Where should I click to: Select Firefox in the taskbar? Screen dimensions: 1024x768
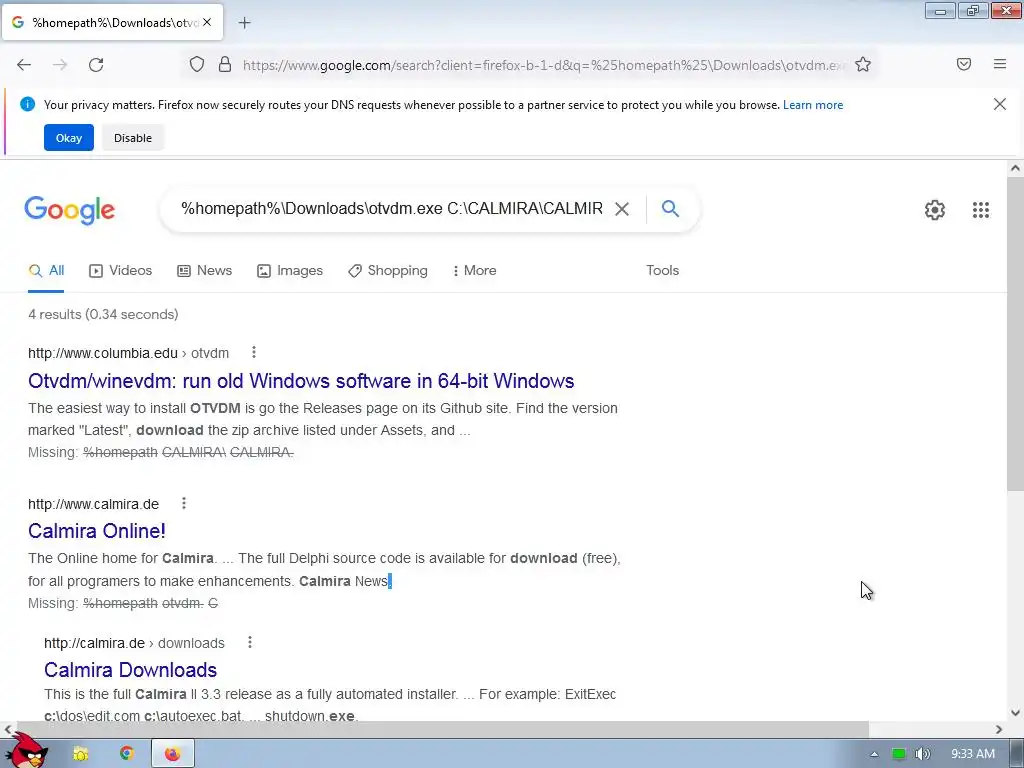coord(172,754)
